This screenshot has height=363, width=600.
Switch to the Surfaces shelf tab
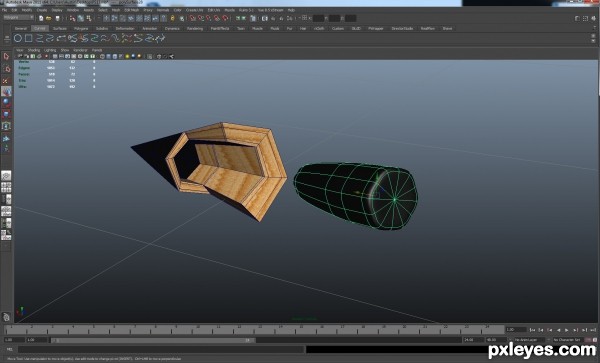[60, 28]
